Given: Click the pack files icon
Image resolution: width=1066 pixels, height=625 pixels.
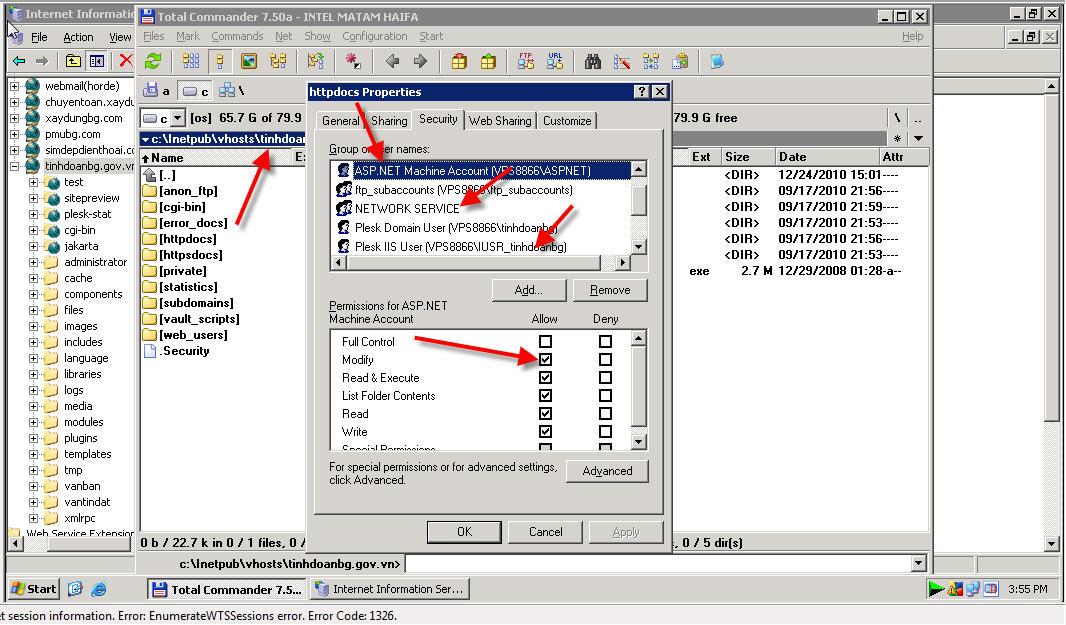Looking at the screenshot, I should [460, 61].
